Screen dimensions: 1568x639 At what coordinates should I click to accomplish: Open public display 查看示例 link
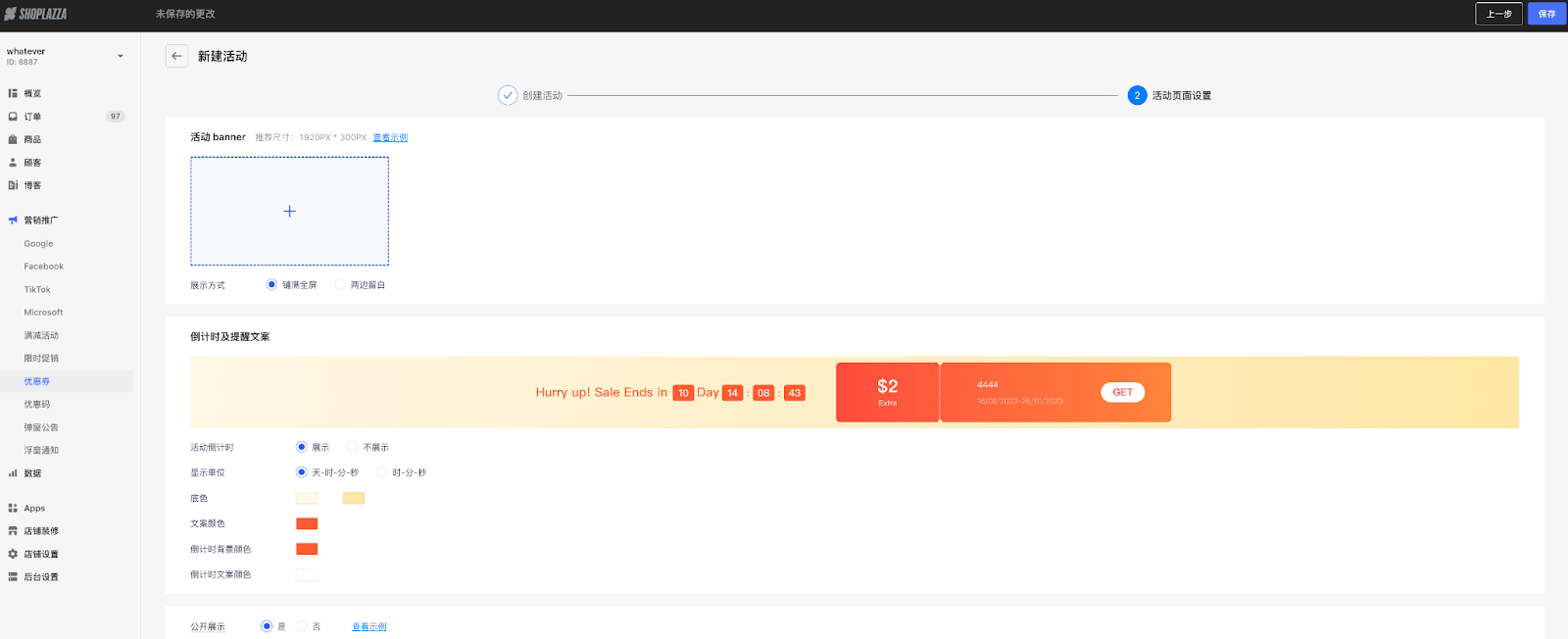369,626
